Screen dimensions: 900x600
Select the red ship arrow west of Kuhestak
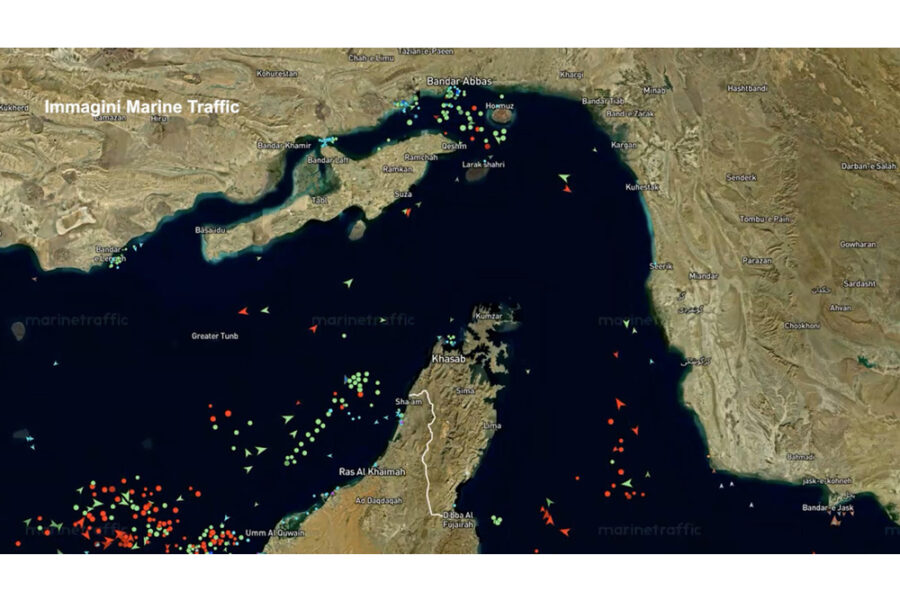tap(567, 188)
